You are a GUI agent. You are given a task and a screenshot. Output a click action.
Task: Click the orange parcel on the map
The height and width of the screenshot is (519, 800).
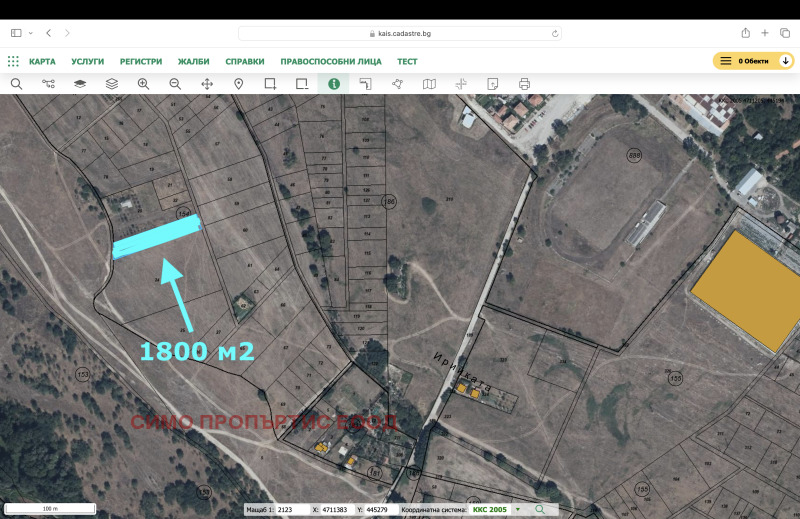[x=747, y=290]
